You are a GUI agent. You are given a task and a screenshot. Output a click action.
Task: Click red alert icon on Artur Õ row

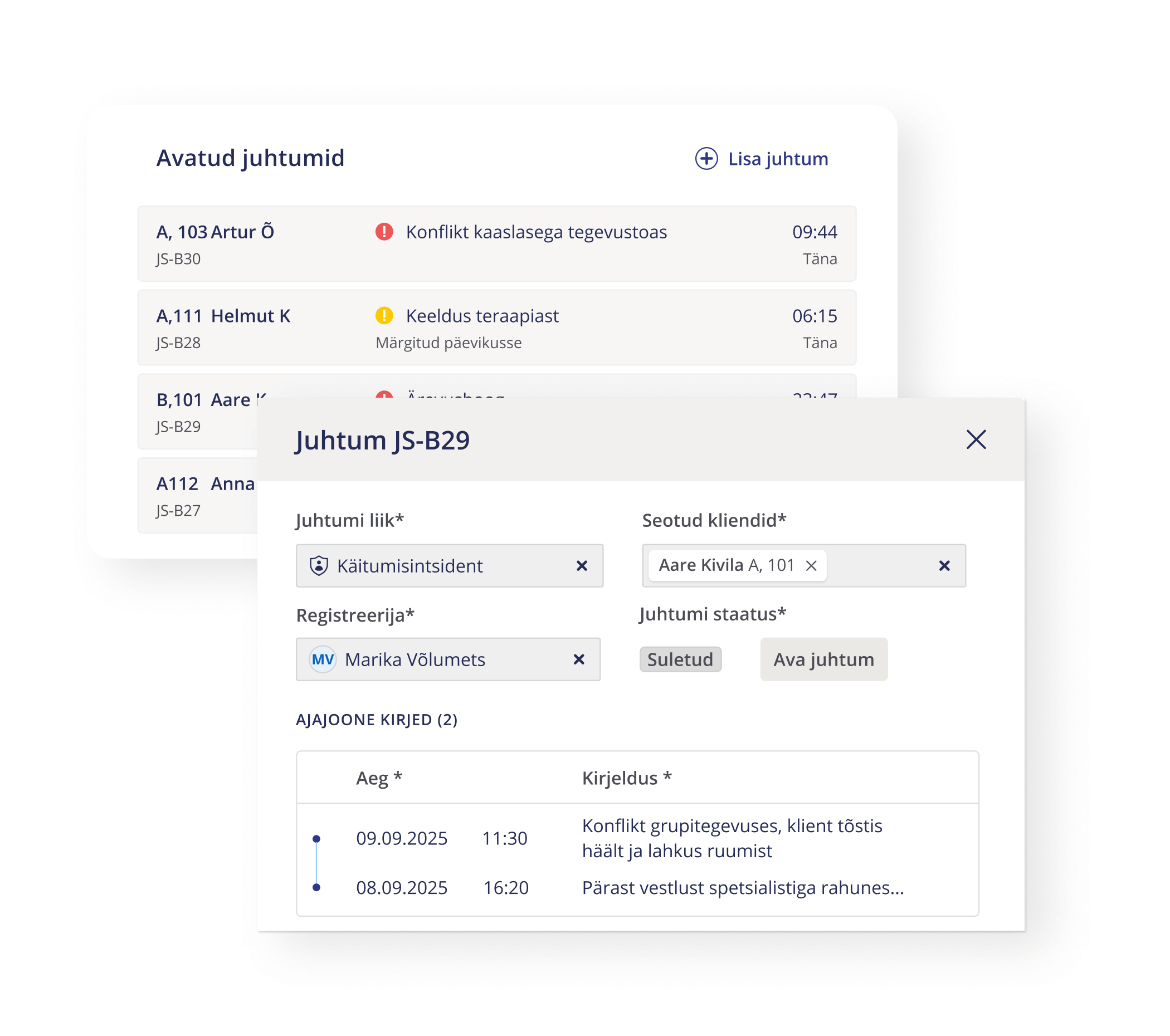[x=384, y=232]
